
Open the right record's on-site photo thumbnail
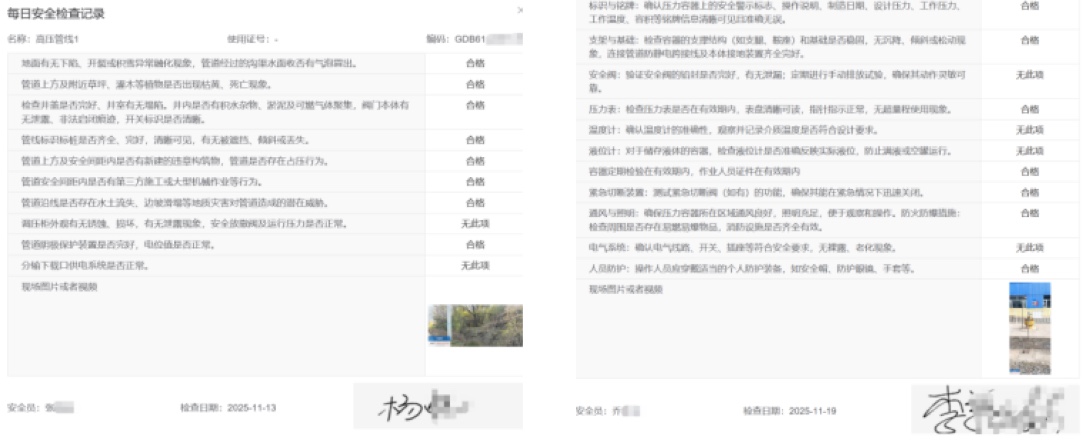tap(1029, 326)
